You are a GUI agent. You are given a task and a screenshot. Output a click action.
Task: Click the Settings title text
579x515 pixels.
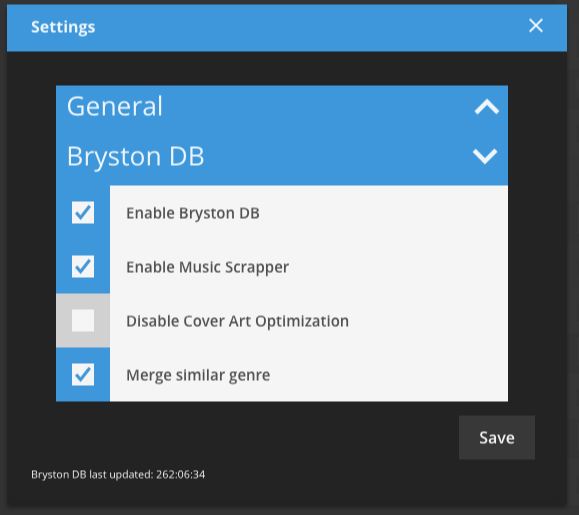point(63,27)
